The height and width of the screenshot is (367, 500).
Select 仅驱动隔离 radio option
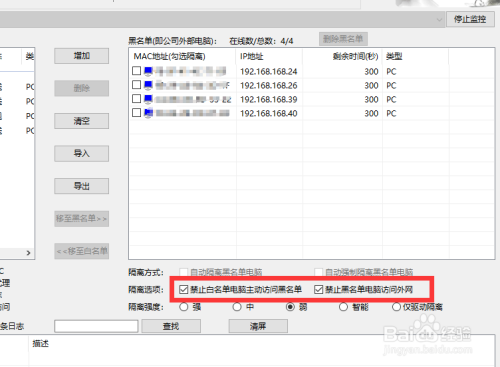[396, 307]
